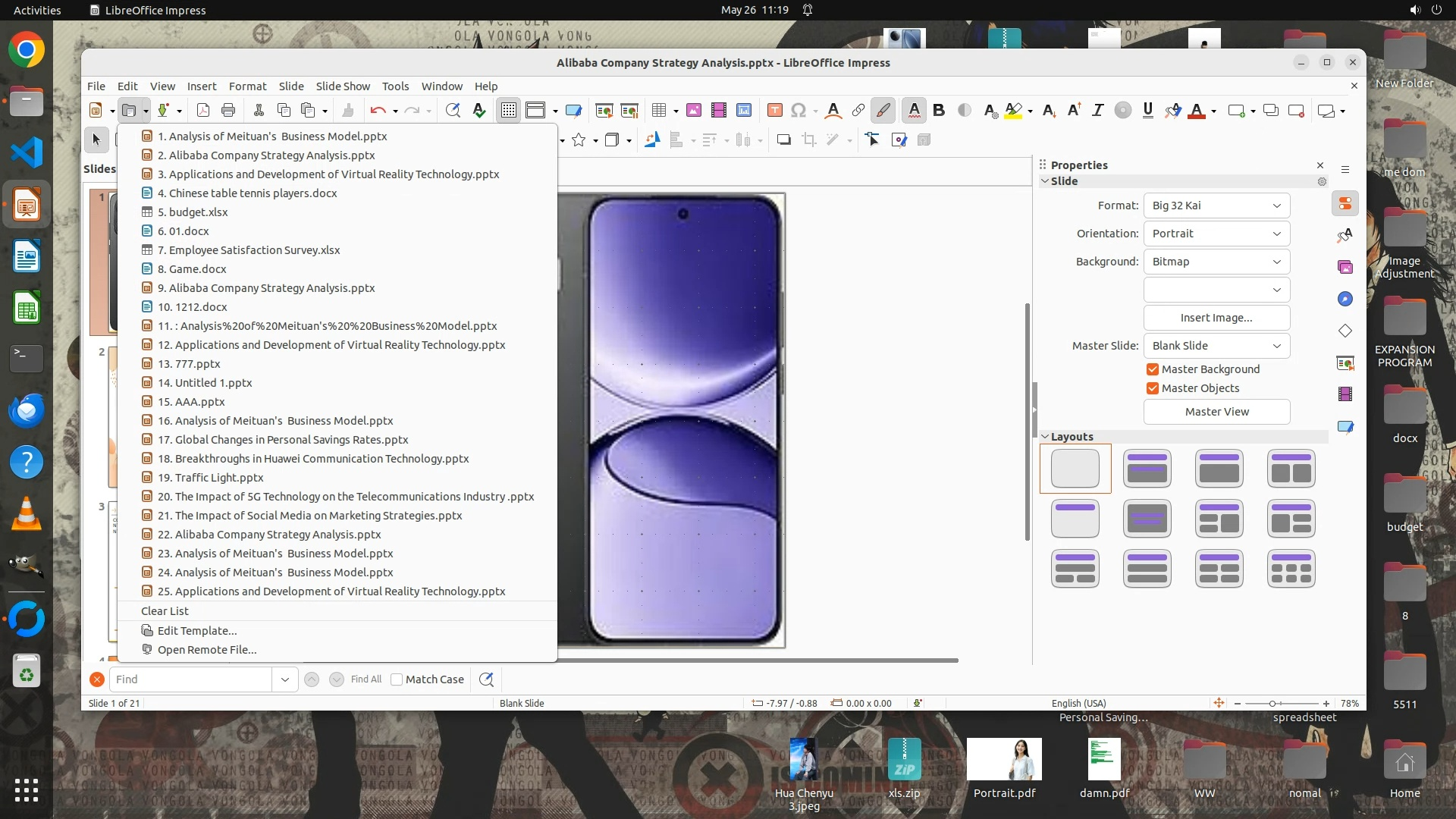Click the Master View button

(x=1216, y=412)
